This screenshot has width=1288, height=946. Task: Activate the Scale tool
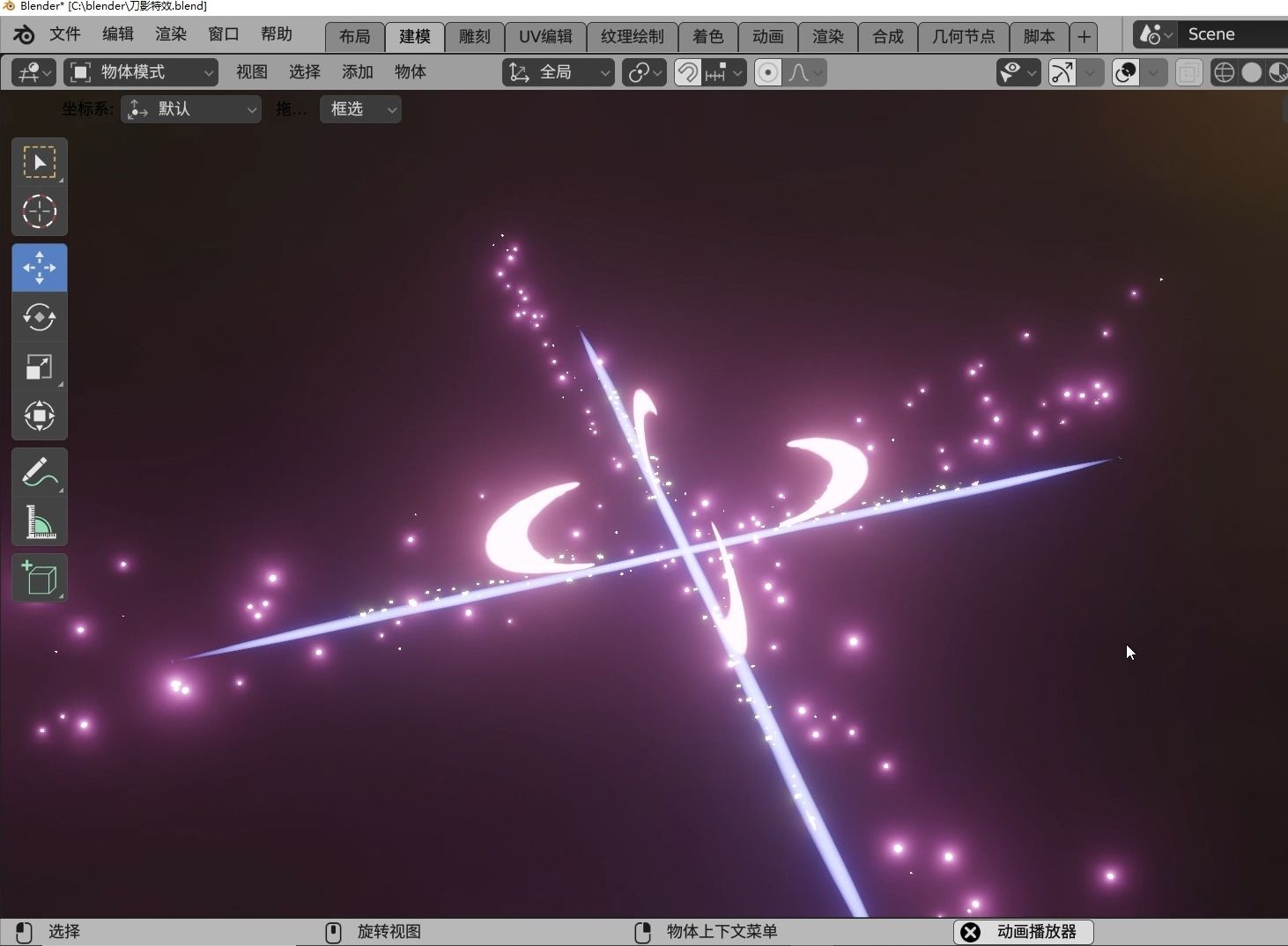pyautogui.click(x=40, y=366)
